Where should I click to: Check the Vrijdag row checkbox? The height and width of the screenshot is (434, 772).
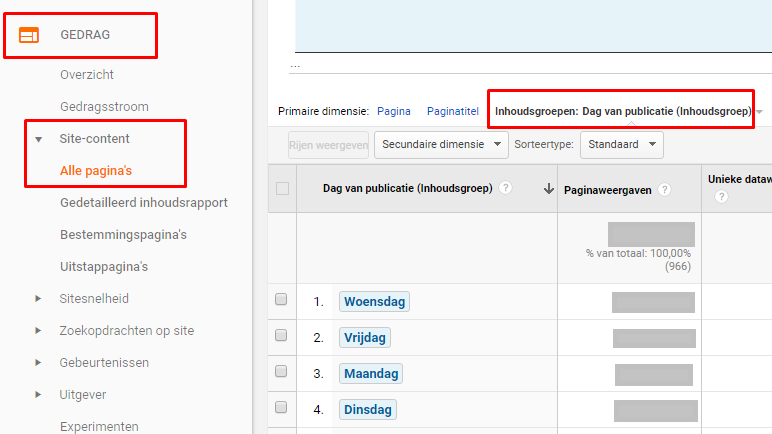coord(281,335)
